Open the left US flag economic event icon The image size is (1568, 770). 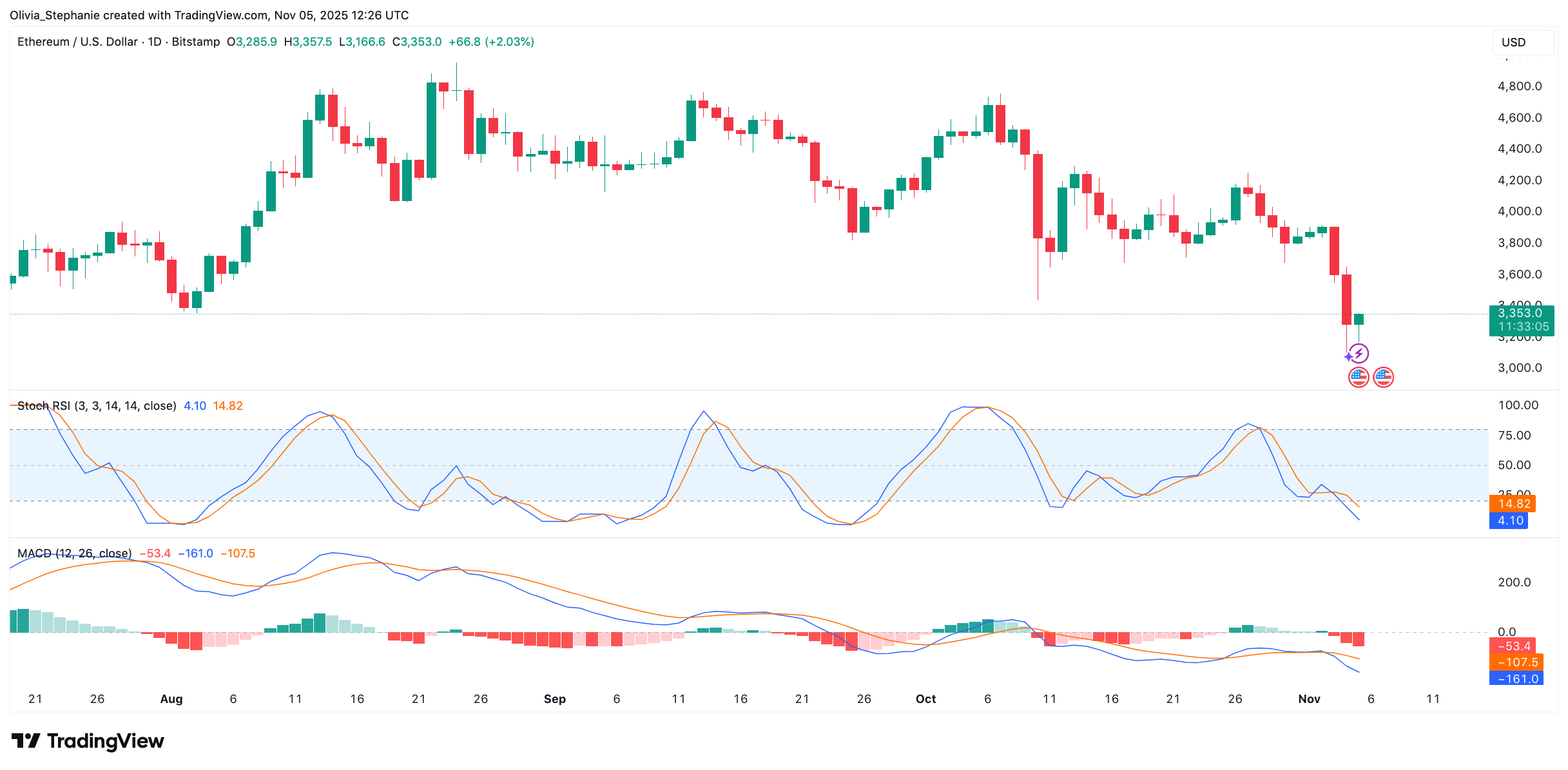(x=1360, y=377)
